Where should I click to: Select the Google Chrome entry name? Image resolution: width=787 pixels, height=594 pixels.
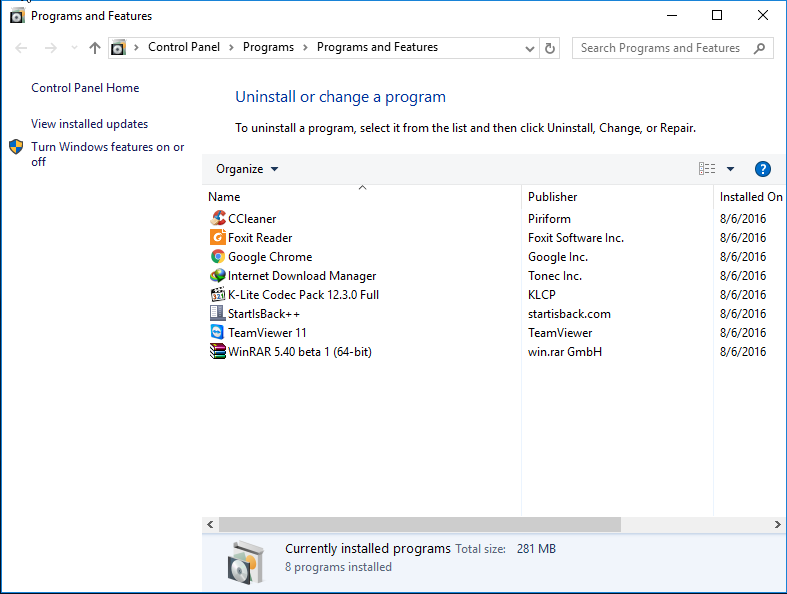pyautogui.click(x=270, y=257)
